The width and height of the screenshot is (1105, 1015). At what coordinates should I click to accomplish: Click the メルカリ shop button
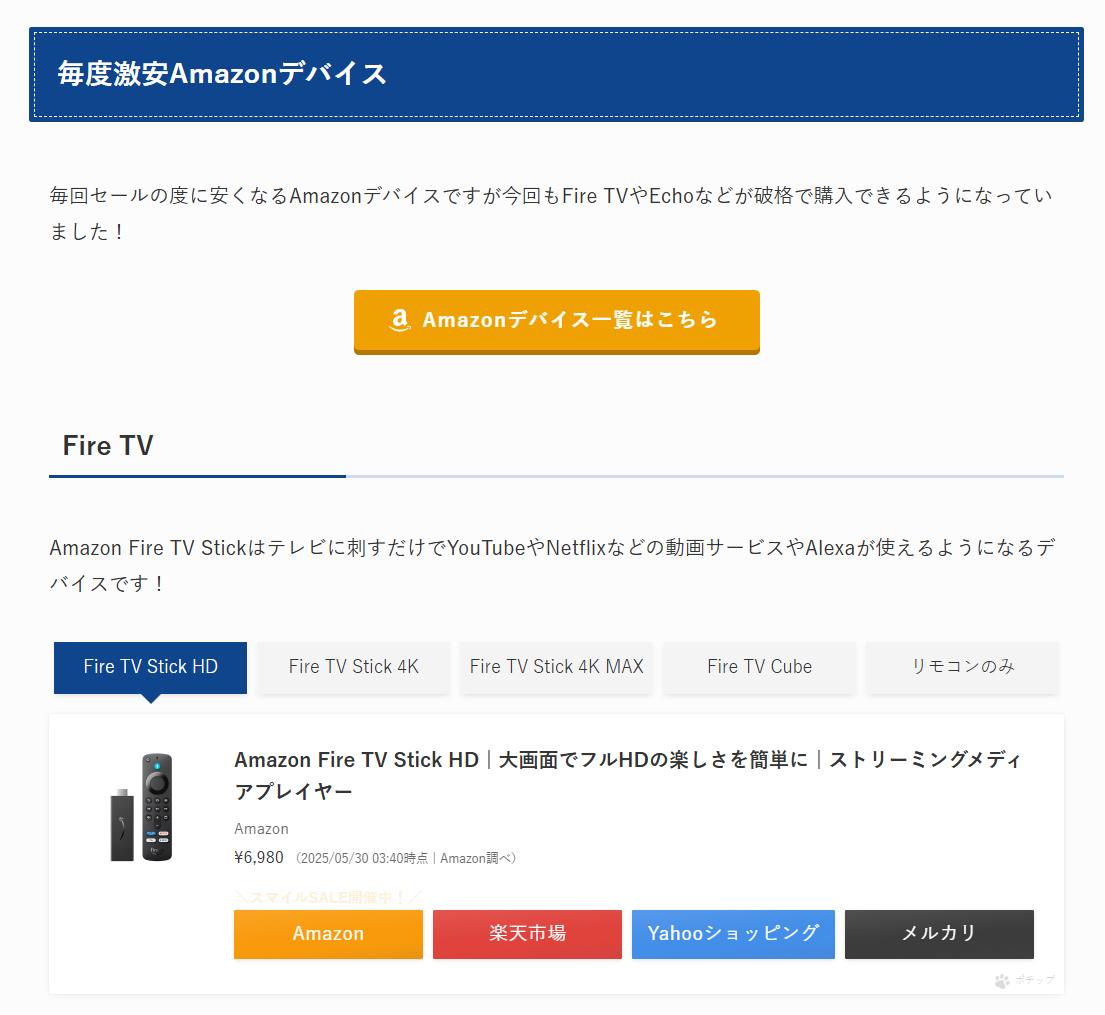tap(939, 934)
